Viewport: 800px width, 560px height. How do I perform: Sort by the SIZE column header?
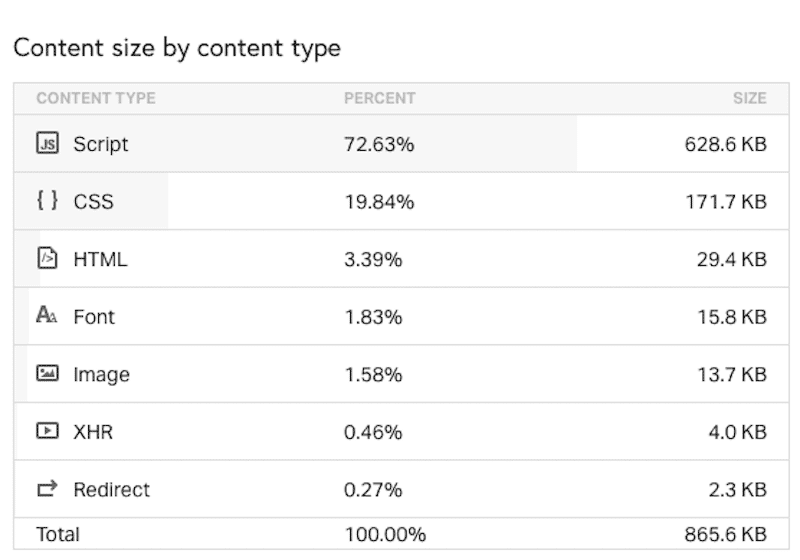[x=749, y=98]
